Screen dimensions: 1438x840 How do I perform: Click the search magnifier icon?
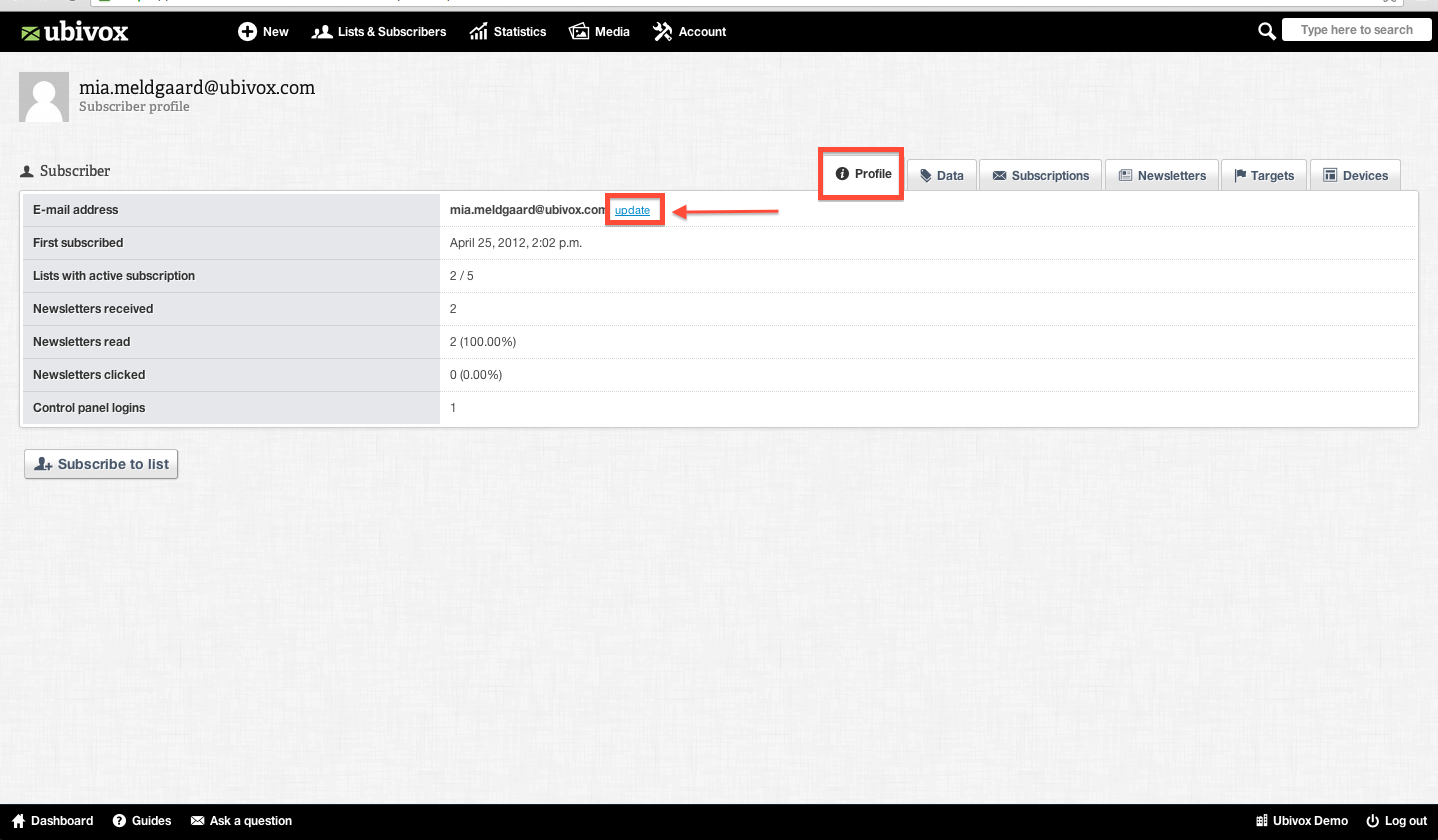click(x=1267, y=32)
